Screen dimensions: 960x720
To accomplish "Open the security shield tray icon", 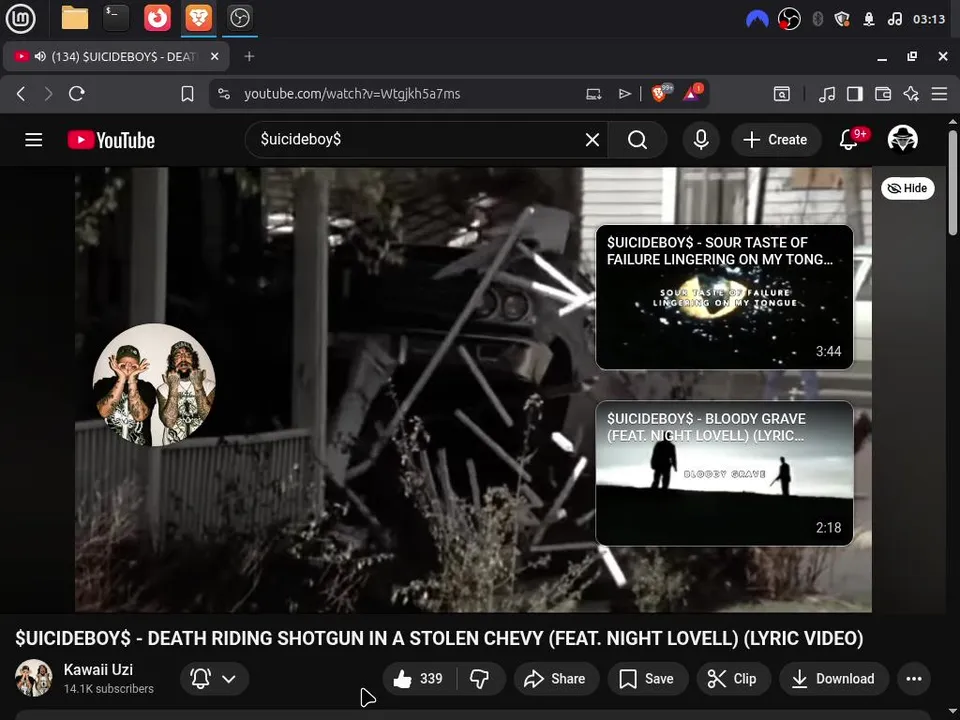I will [x=842, y=19].
